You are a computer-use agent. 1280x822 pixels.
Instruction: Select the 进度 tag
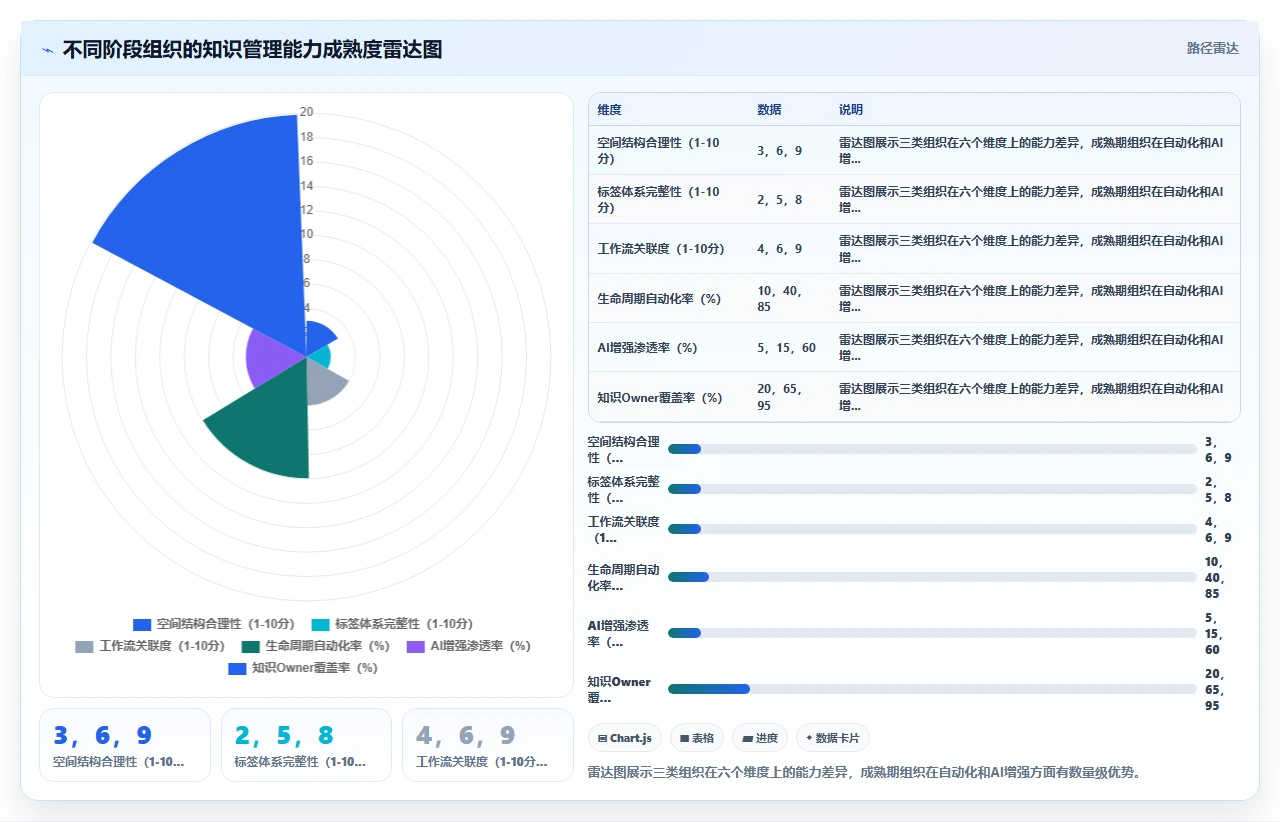point(760,738)
